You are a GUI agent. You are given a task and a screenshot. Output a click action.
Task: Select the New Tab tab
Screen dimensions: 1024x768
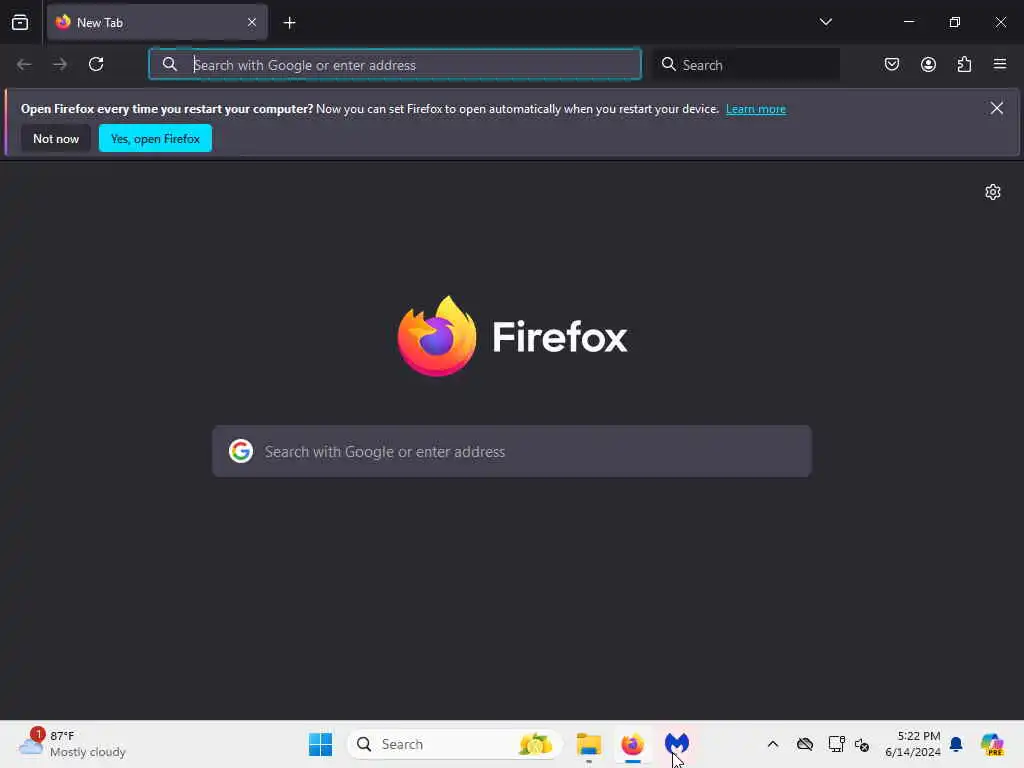click(157, 22)
